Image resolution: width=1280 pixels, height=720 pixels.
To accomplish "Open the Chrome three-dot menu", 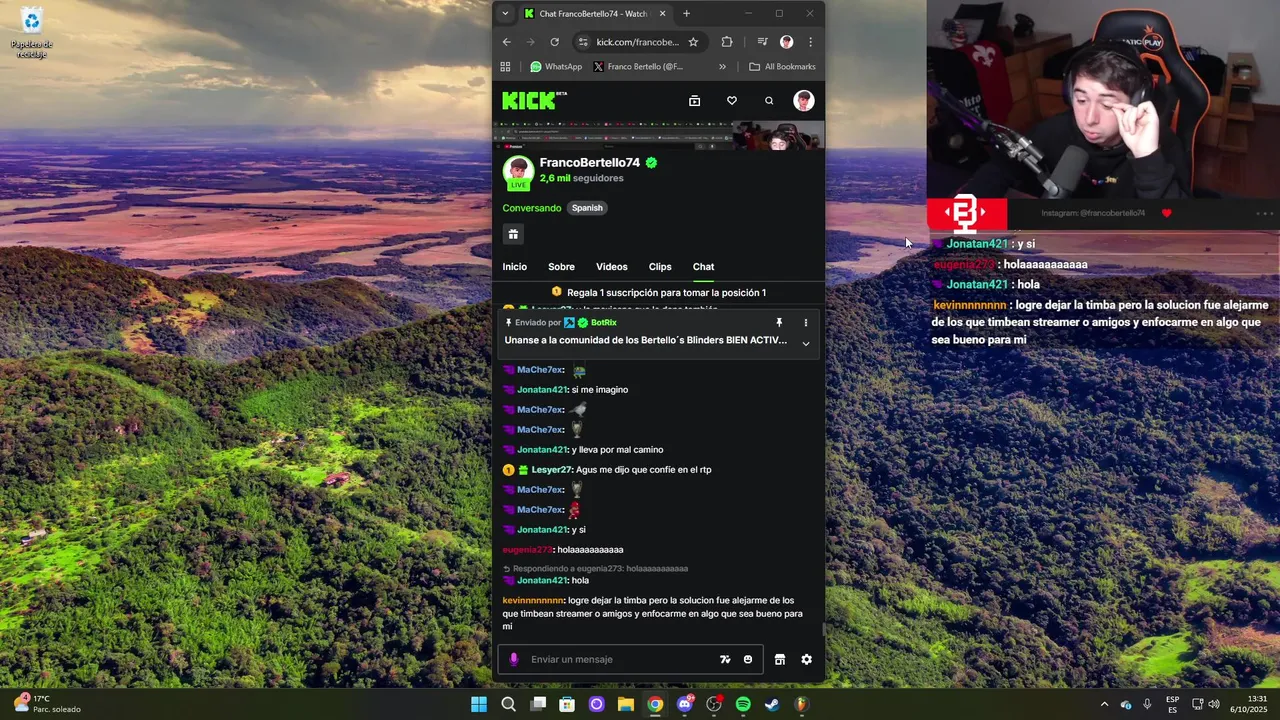I will pos(810,42).
